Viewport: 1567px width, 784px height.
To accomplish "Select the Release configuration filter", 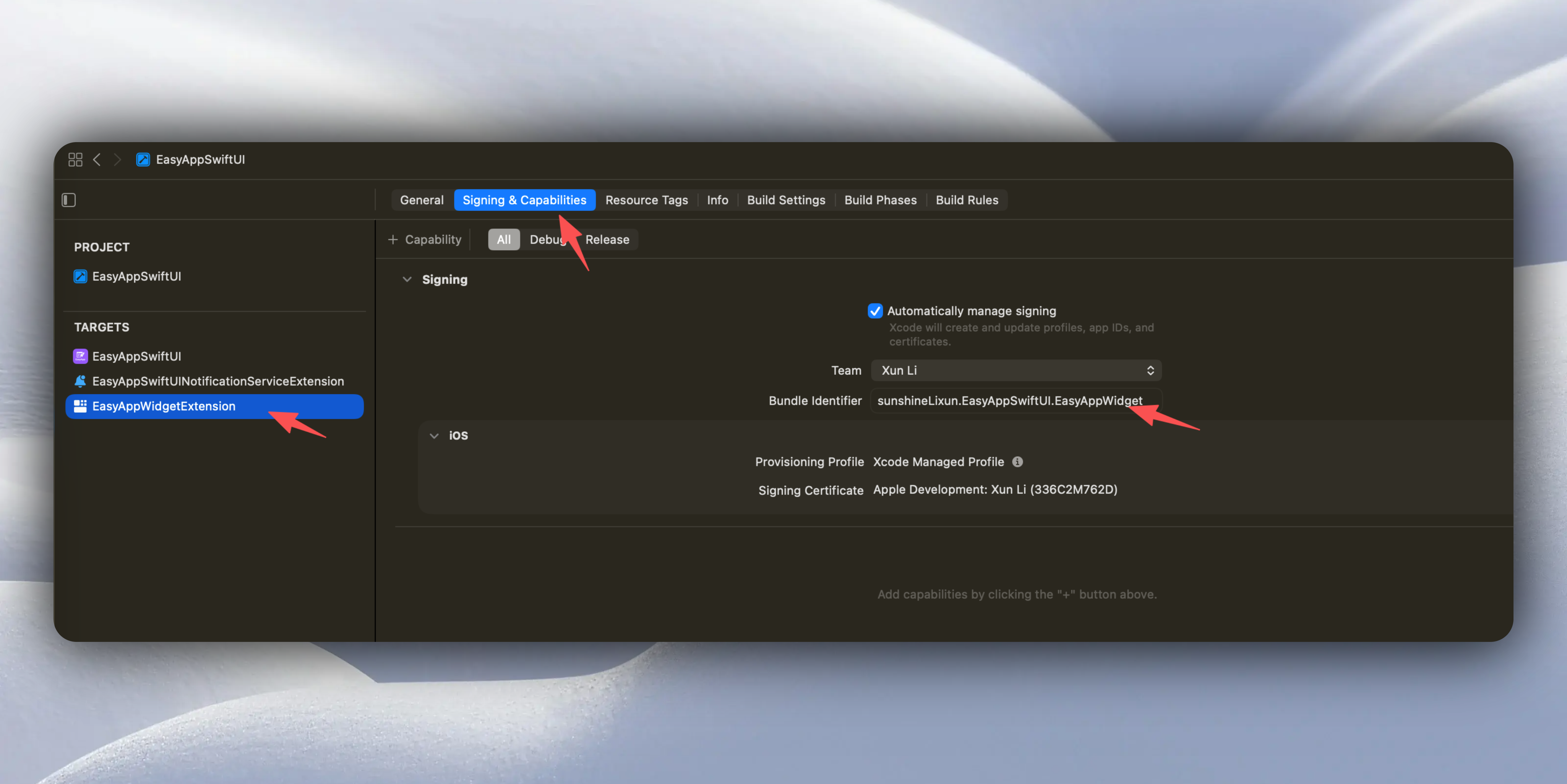I will (607, 240).
